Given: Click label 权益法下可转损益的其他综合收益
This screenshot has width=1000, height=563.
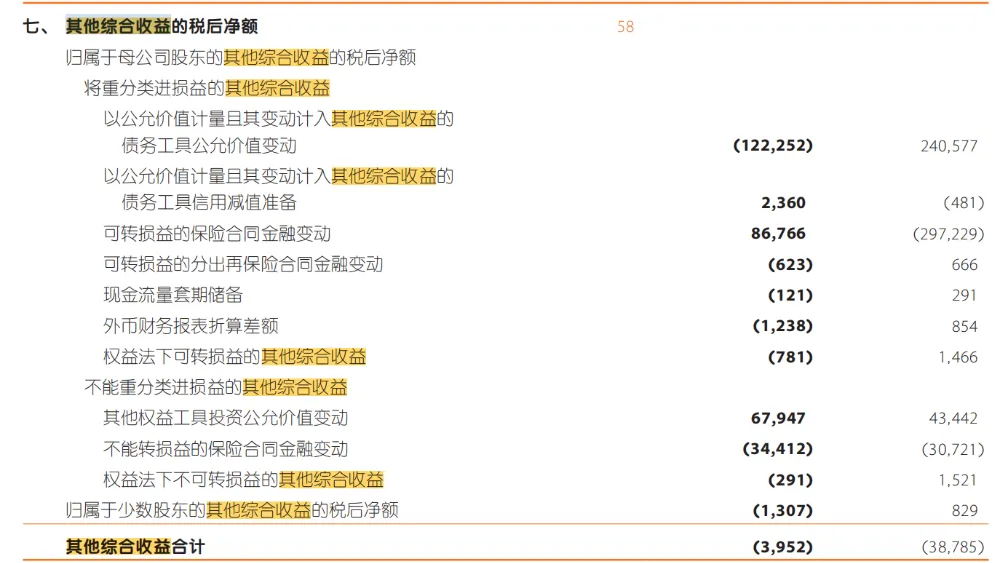Looking at the screenshot, I should 235,357.
